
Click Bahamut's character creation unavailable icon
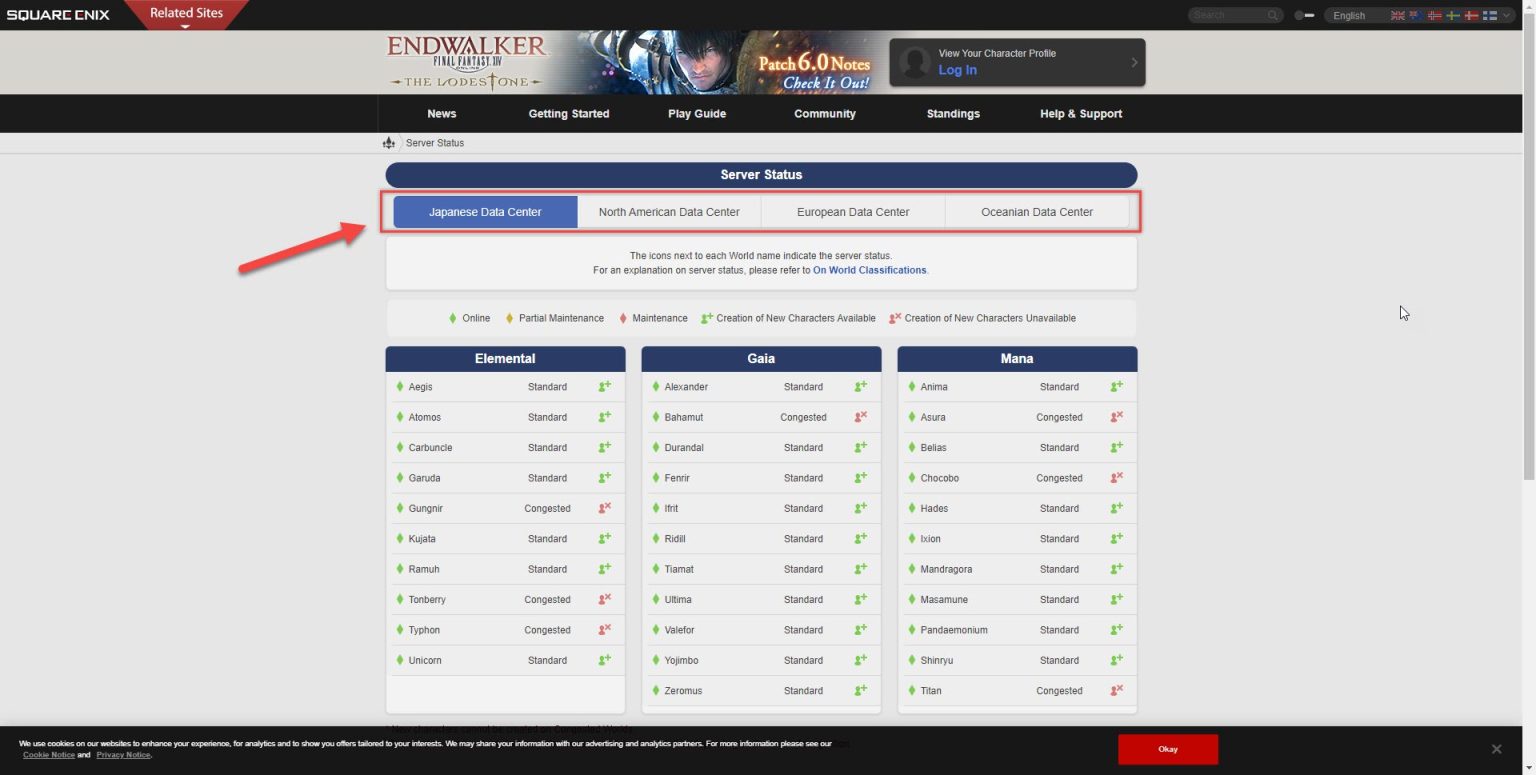860,417
